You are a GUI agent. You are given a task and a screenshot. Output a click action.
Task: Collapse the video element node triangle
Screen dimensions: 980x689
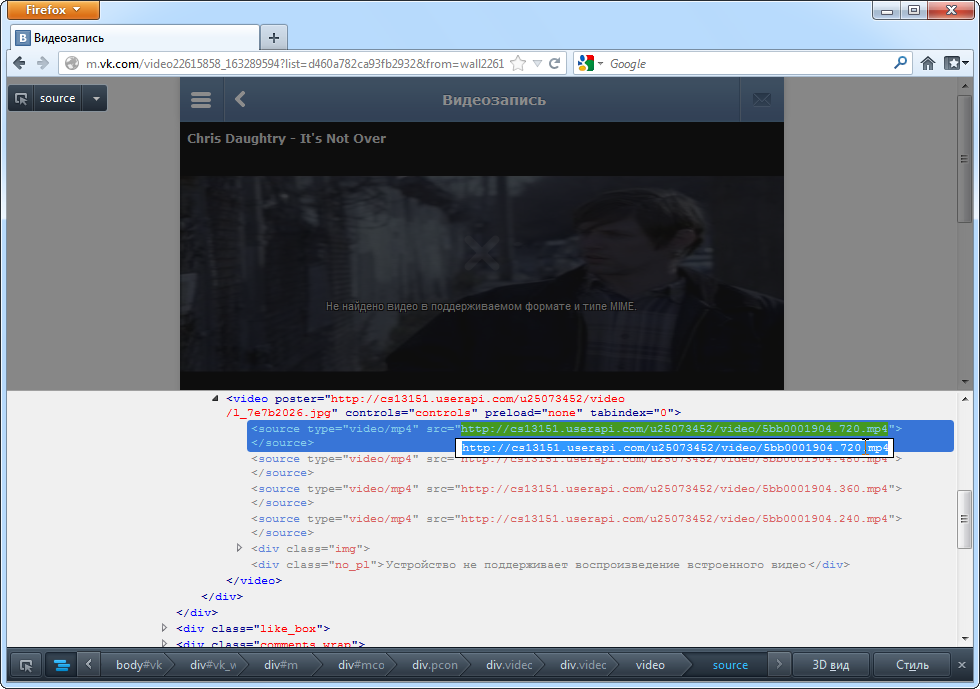[x=215, y=398]
